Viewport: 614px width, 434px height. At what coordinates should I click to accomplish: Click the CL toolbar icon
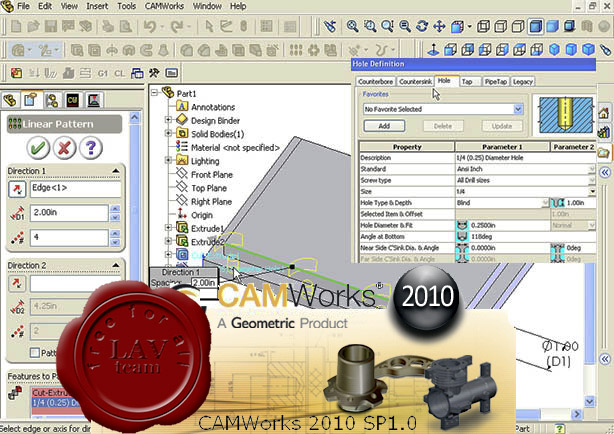[x=119, y=73]
